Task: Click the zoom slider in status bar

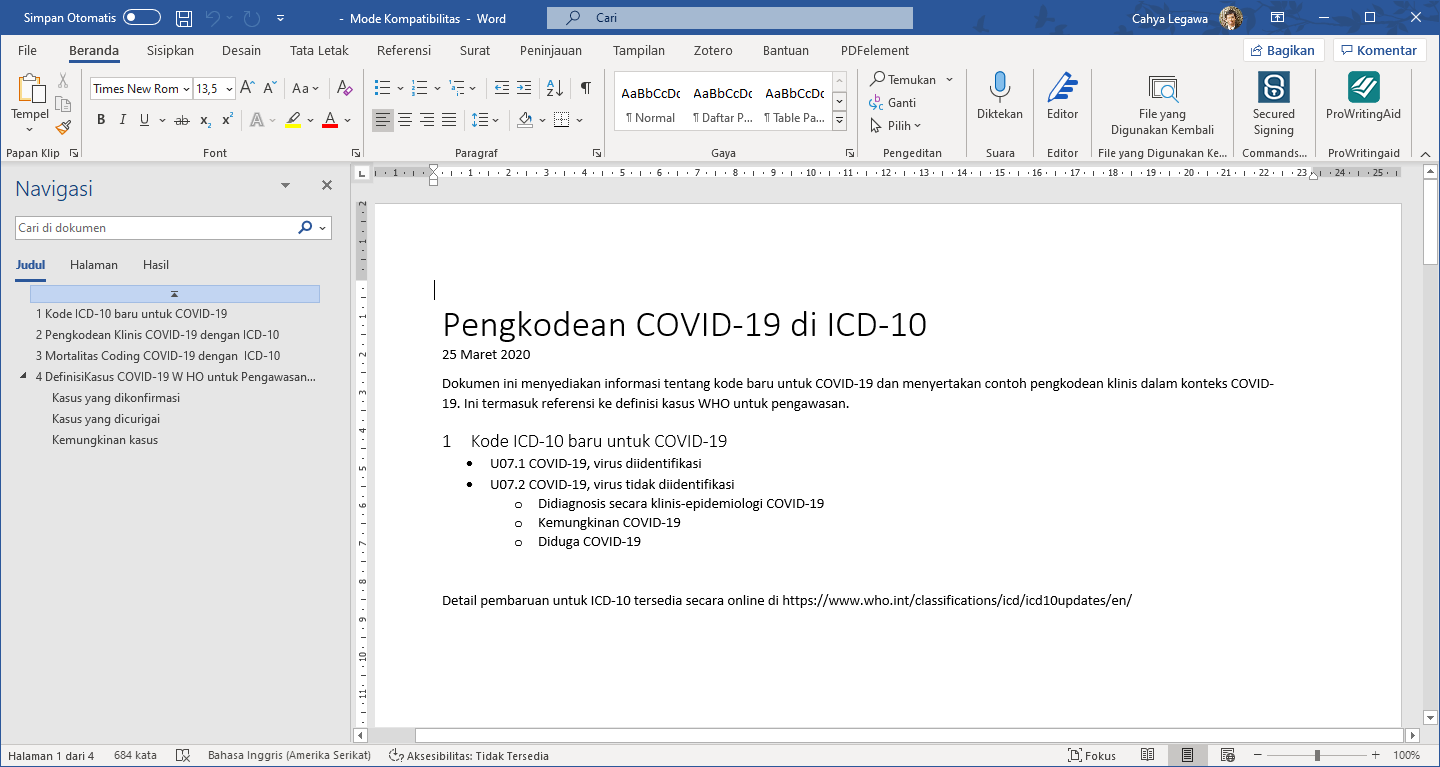Action: (1317, 755)
